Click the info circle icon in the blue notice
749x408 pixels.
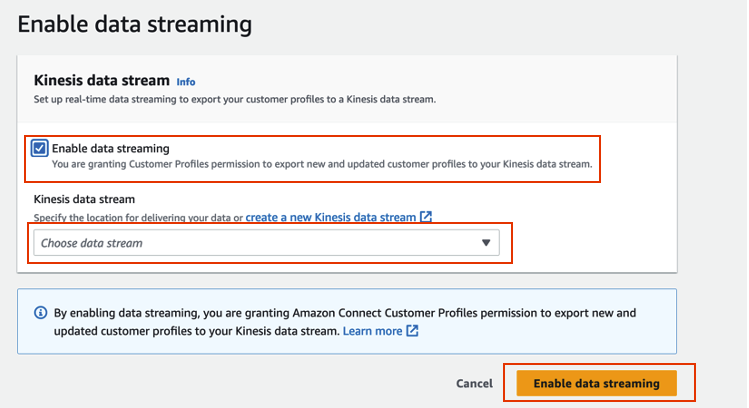click(40, 313)
